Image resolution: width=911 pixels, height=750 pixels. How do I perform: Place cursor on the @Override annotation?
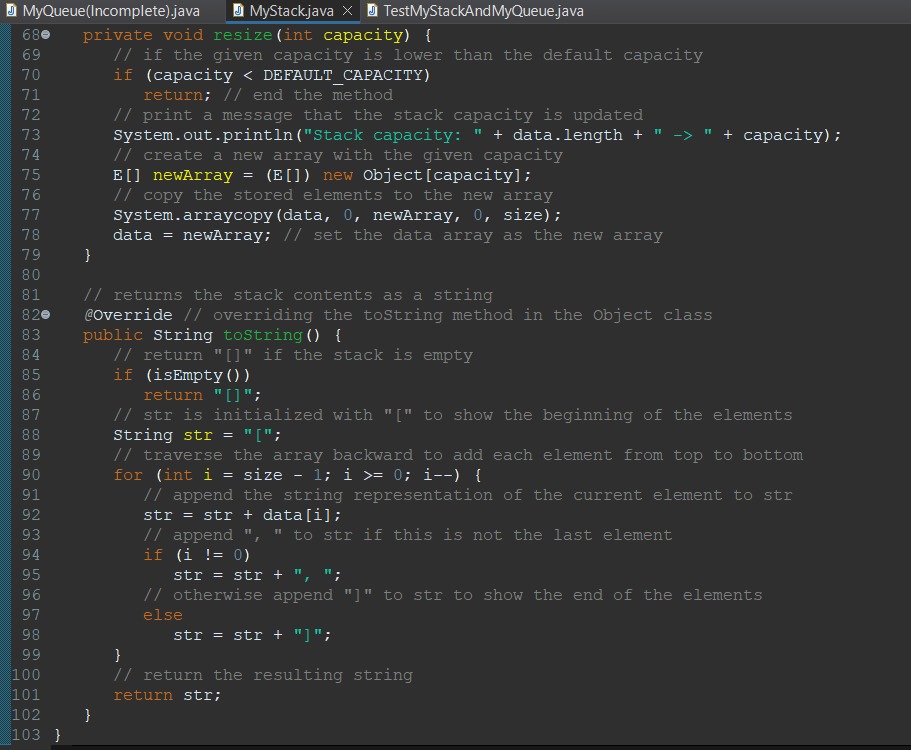click(x=131, y=315)
